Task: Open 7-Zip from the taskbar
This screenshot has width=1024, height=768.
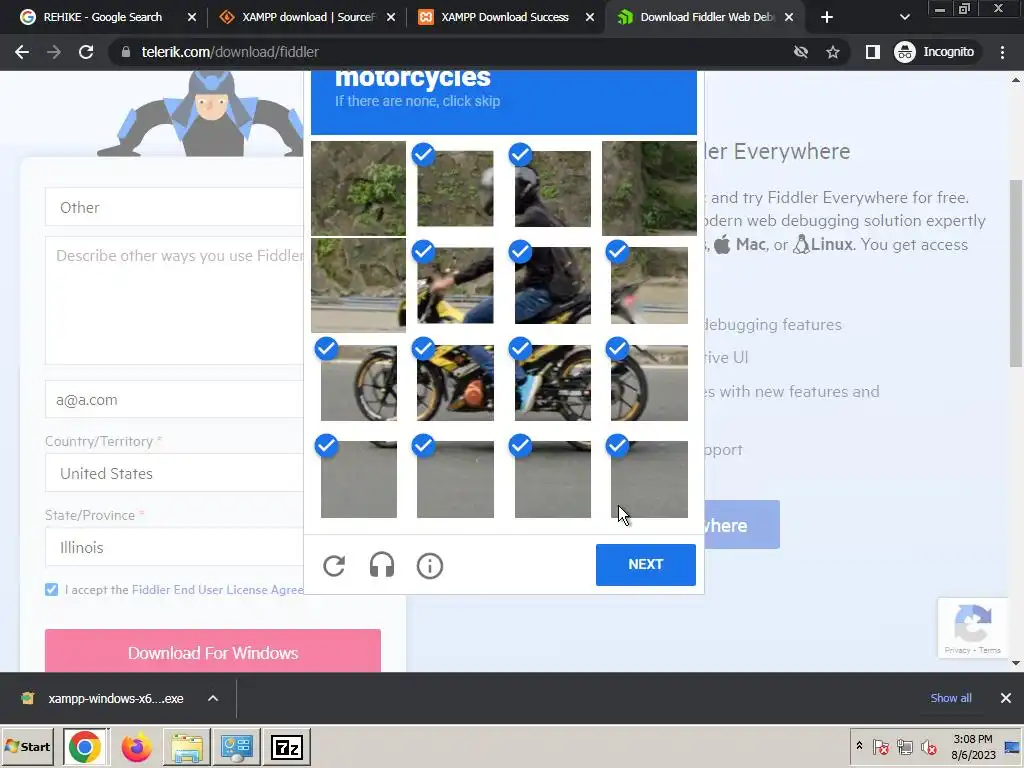Action: 287,747
